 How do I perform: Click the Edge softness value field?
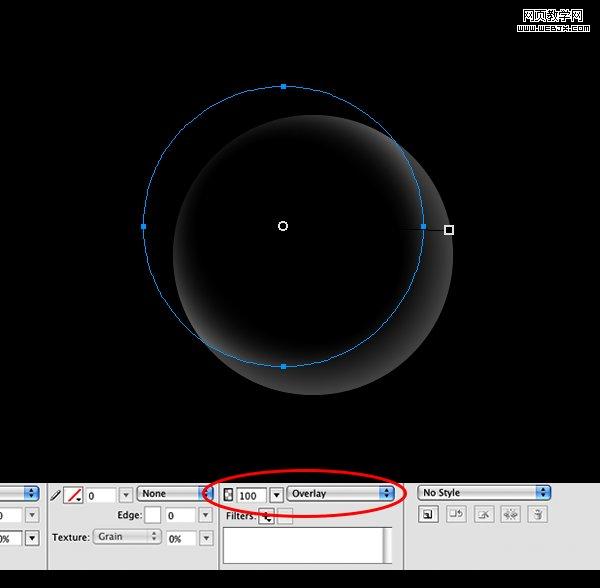[x=179, y=515]
